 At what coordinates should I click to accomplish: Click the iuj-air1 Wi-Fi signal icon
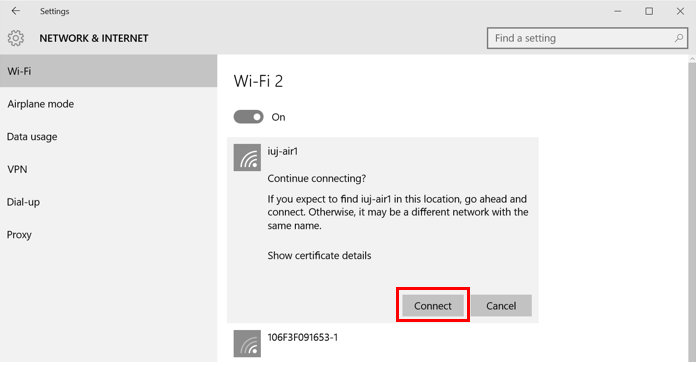[247, 157]
